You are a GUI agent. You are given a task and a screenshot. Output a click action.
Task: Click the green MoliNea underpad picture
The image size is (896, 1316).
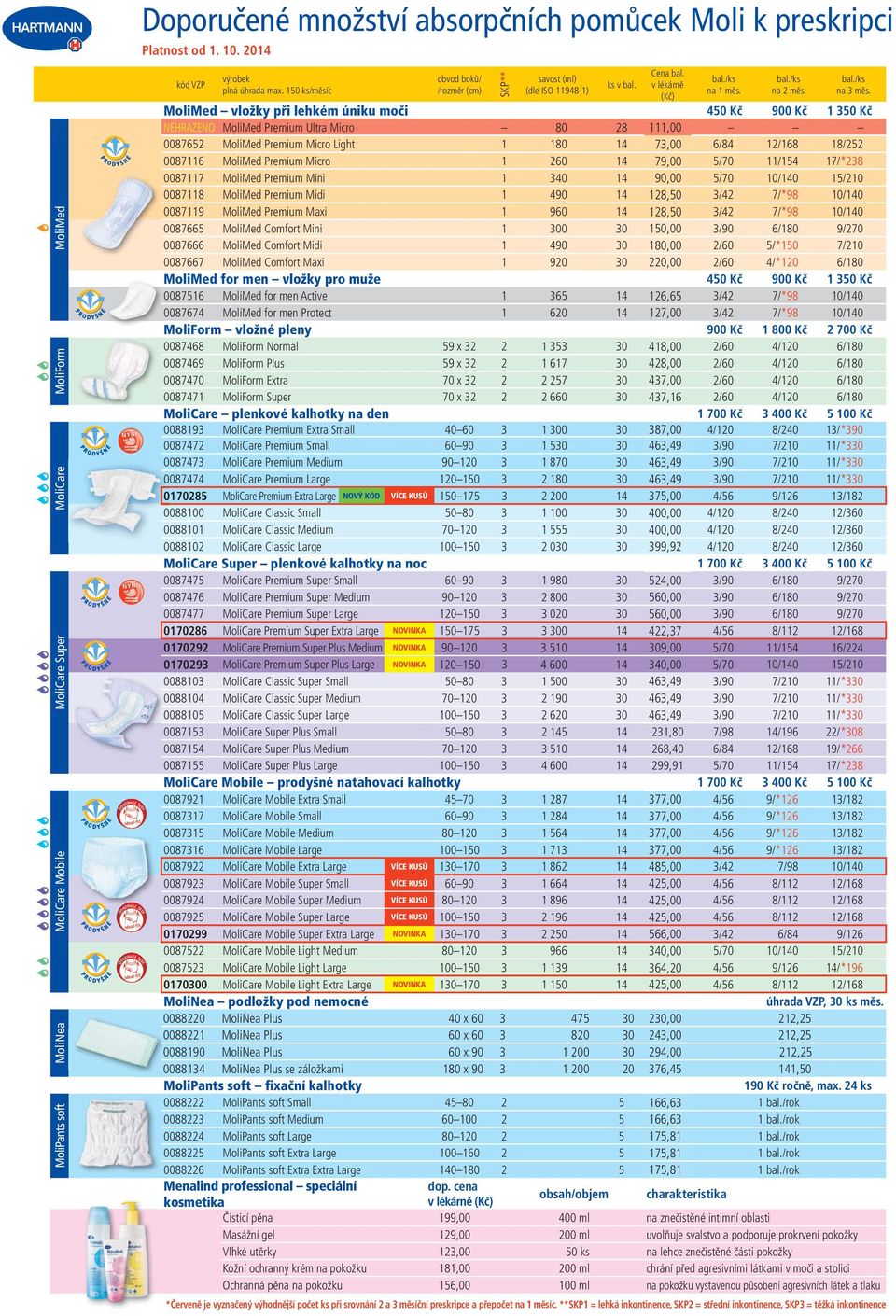pos(118,1043)
